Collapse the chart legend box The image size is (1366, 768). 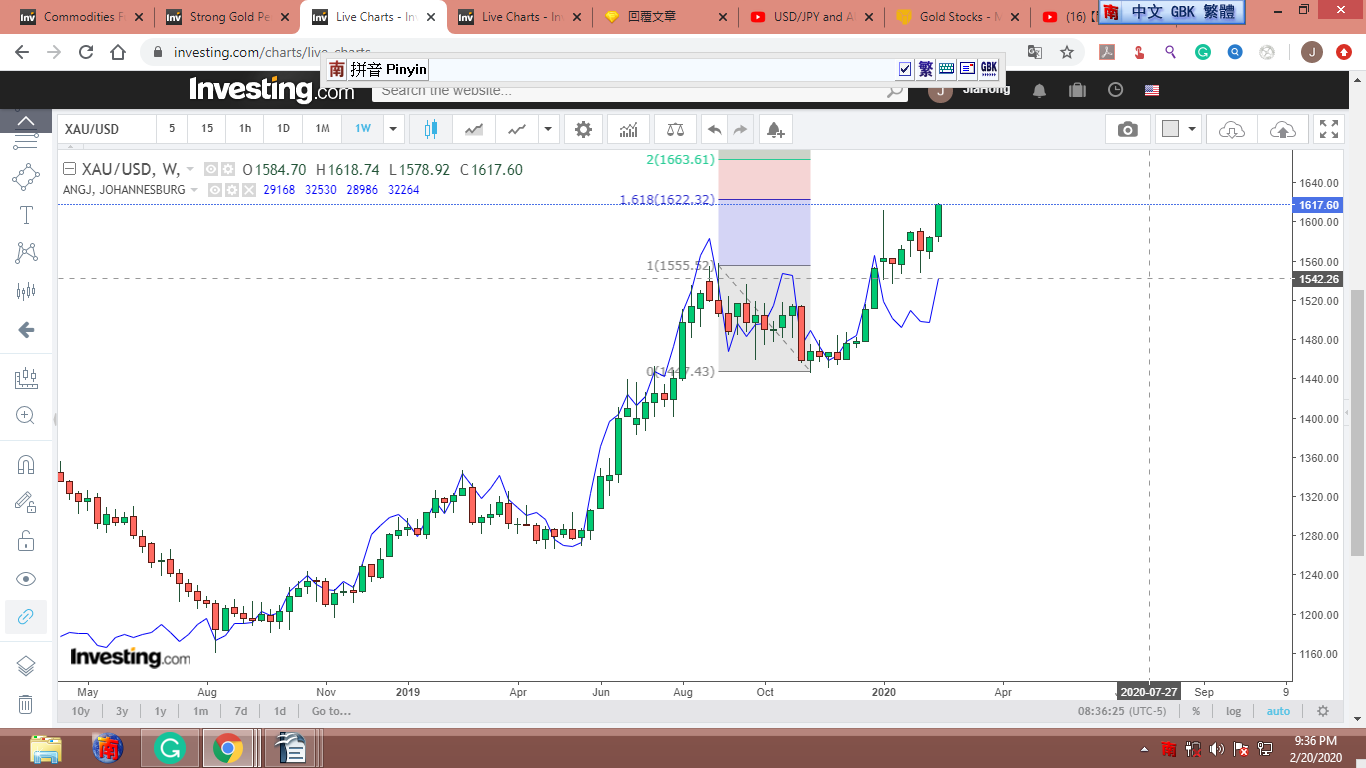coord(70,169)
